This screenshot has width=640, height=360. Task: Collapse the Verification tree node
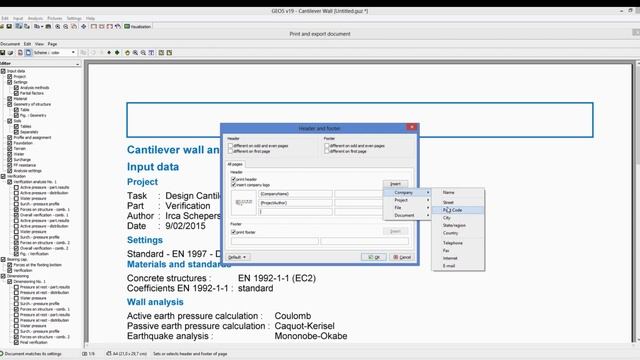[x=3, y=176]
